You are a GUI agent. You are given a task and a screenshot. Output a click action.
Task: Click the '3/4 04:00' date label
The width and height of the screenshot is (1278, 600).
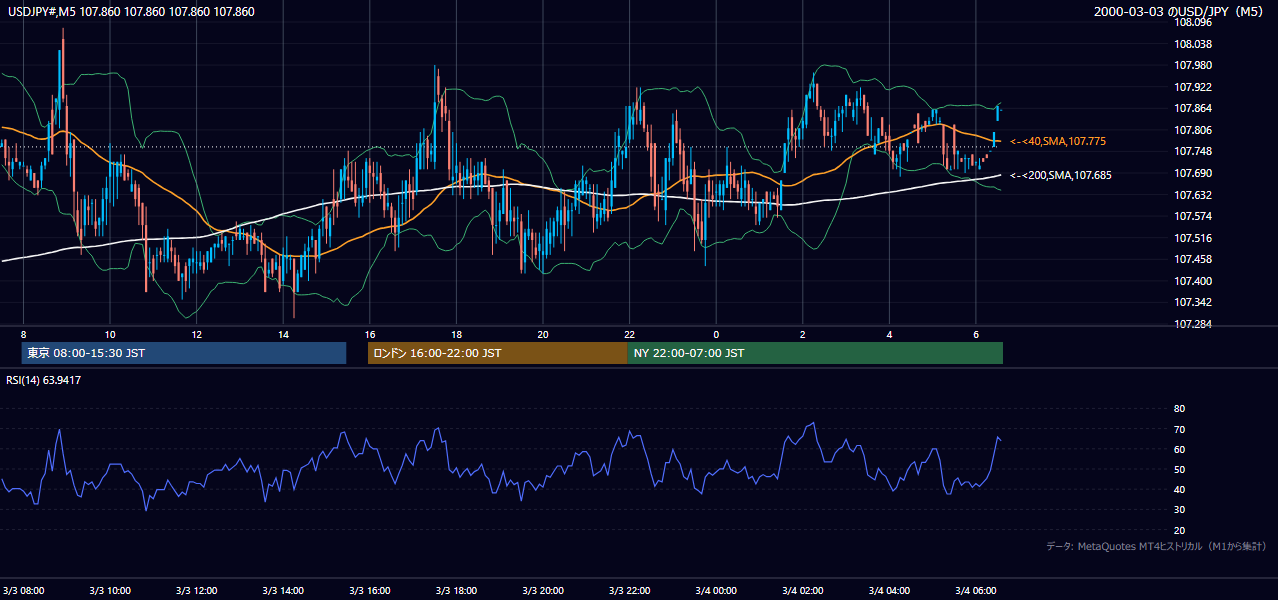pos(889,590)
